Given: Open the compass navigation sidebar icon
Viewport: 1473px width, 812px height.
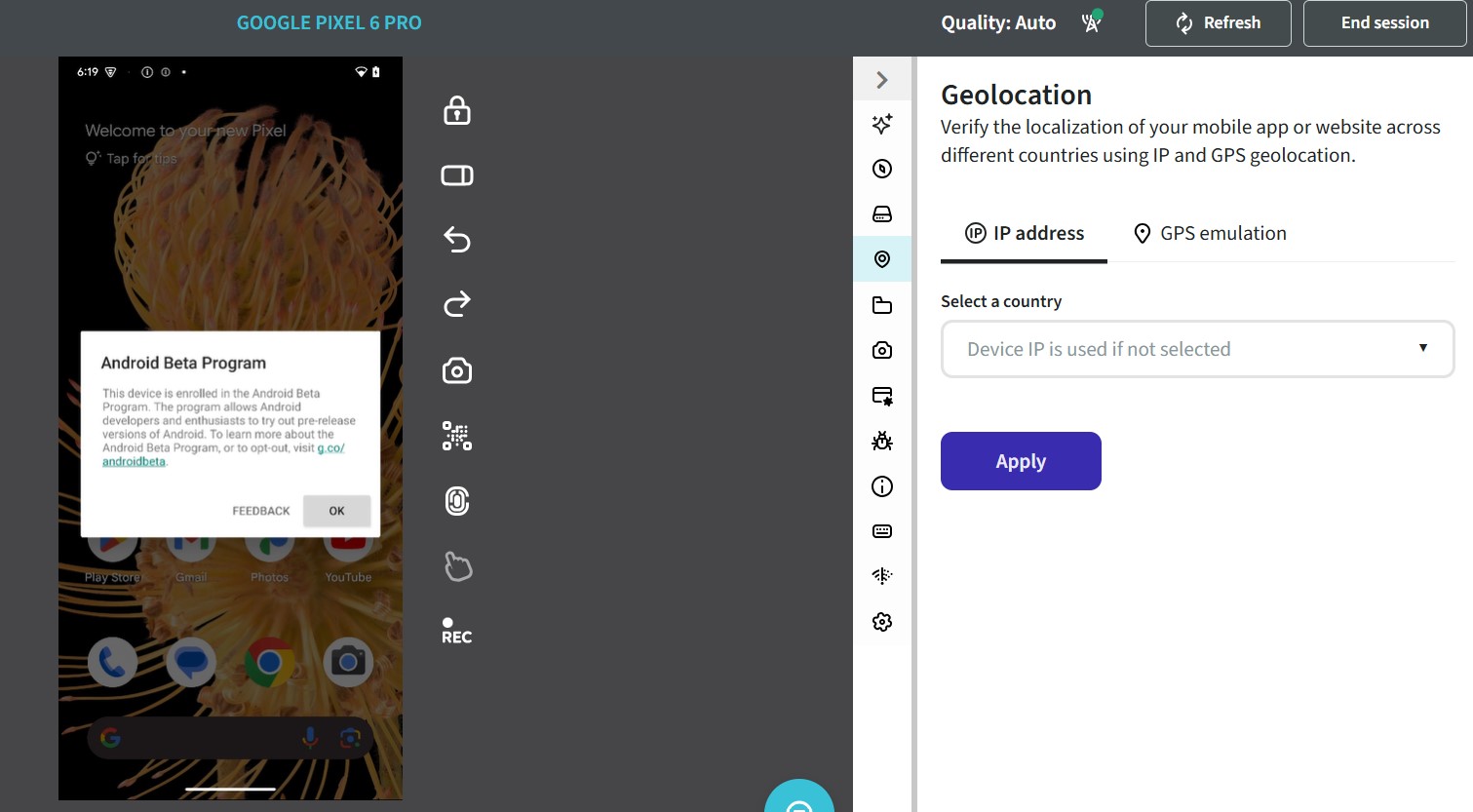Looking at the screenshot, I should pos(882,169).
